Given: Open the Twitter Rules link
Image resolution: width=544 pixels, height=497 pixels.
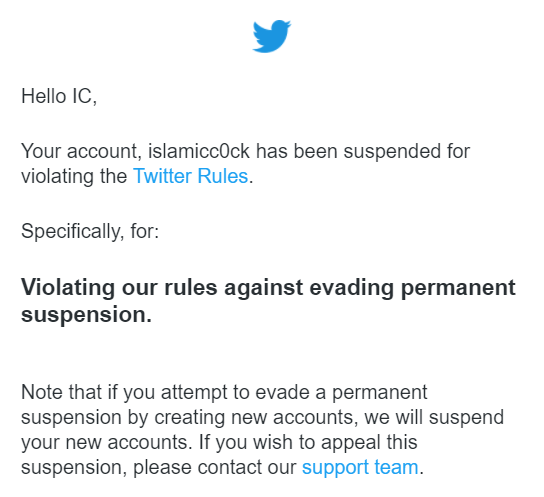Looking at the screenshot, I should [x=191, y=176].
